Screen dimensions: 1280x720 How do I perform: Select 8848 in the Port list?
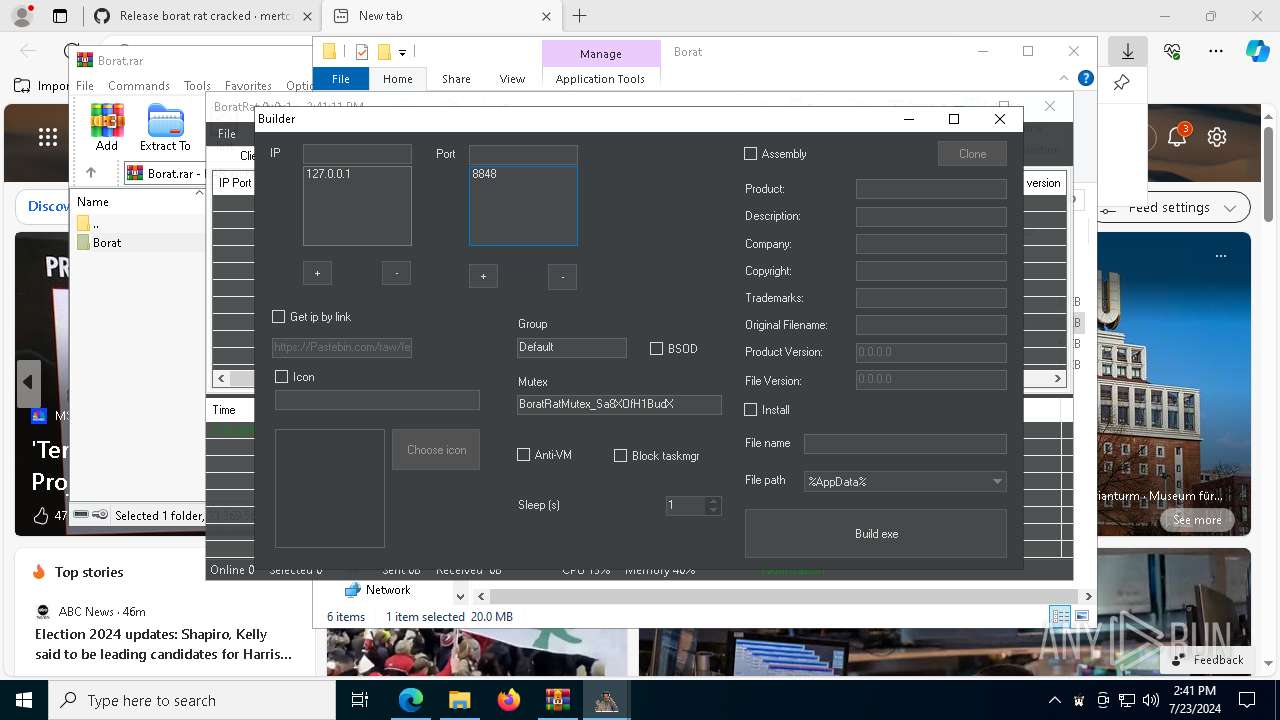click(485, 174)
